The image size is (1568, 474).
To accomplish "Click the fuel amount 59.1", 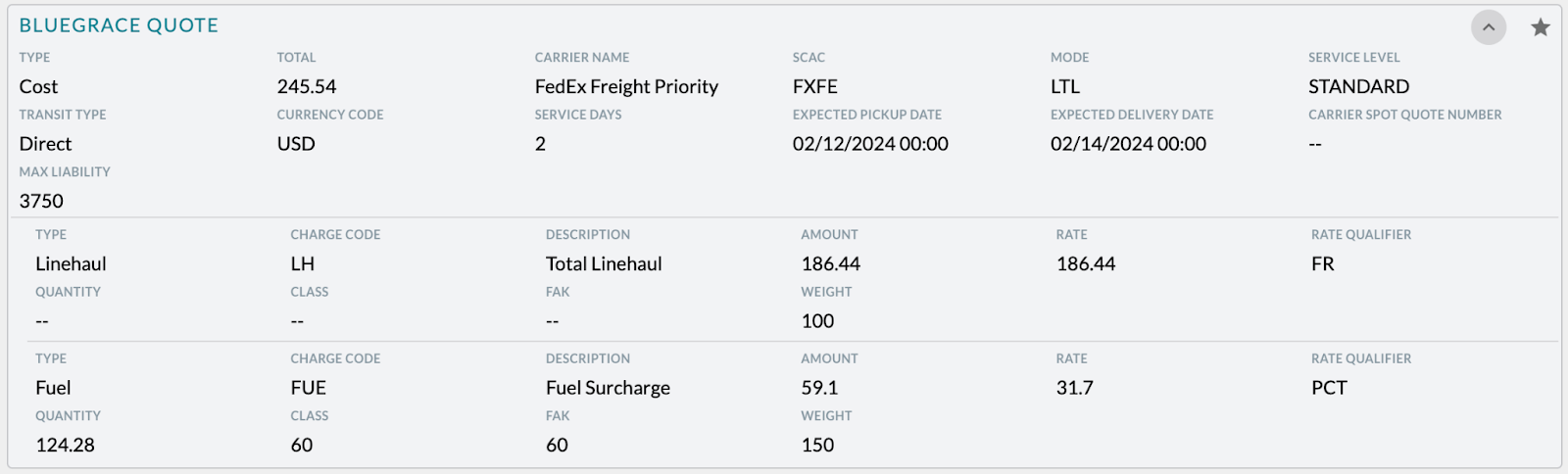I will (819, 388).
